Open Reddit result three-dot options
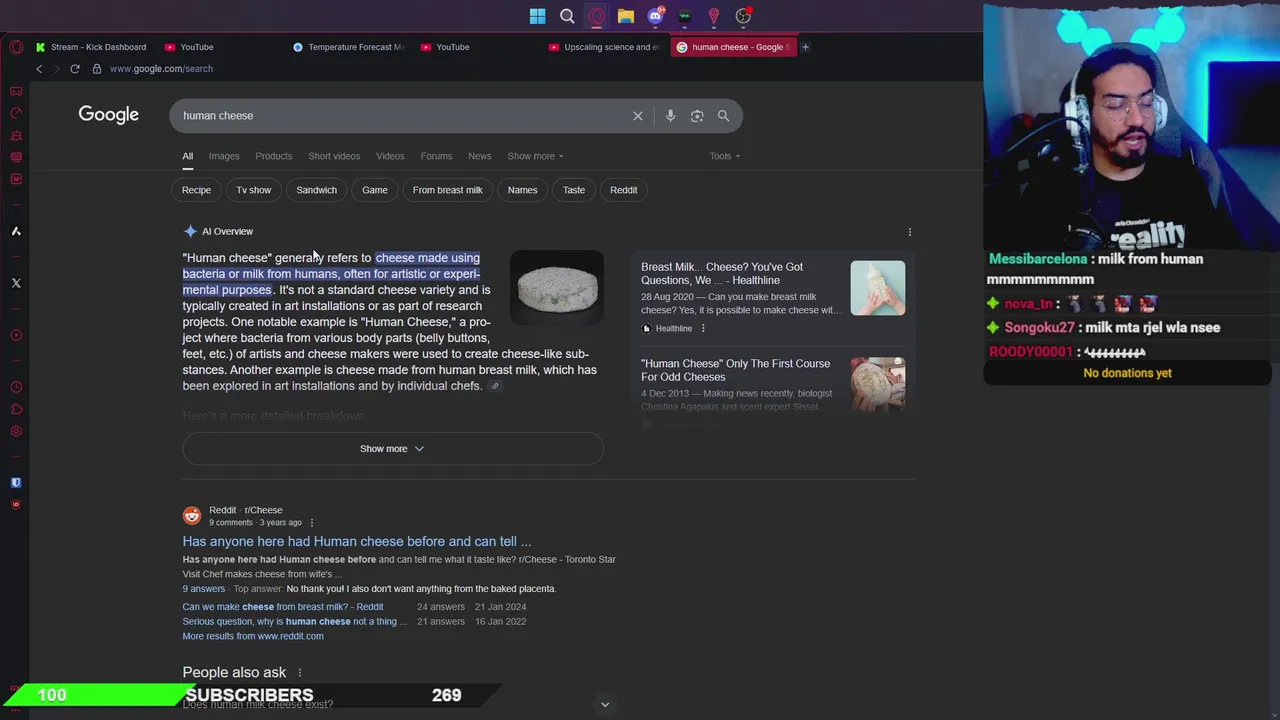 [311, 522]
